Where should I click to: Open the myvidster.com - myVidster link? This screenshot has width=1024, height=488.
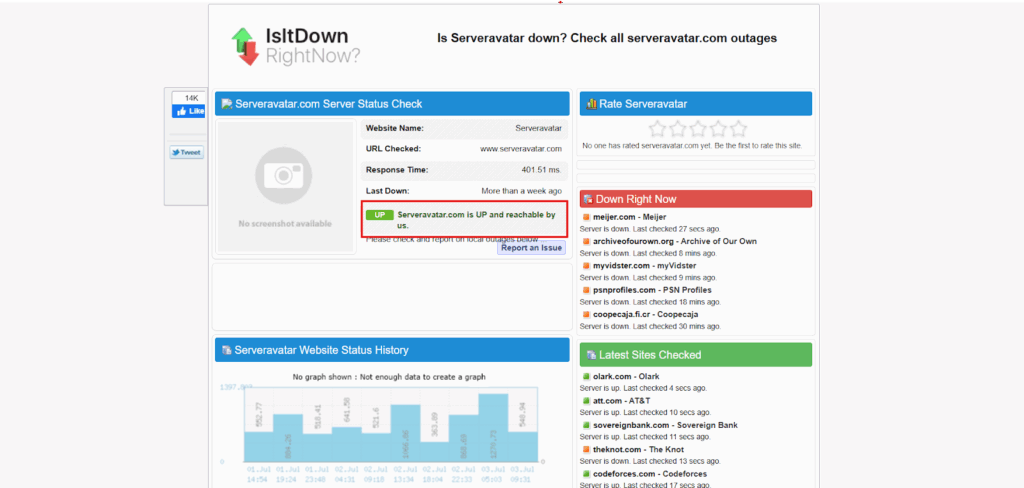tap(645, 265)
